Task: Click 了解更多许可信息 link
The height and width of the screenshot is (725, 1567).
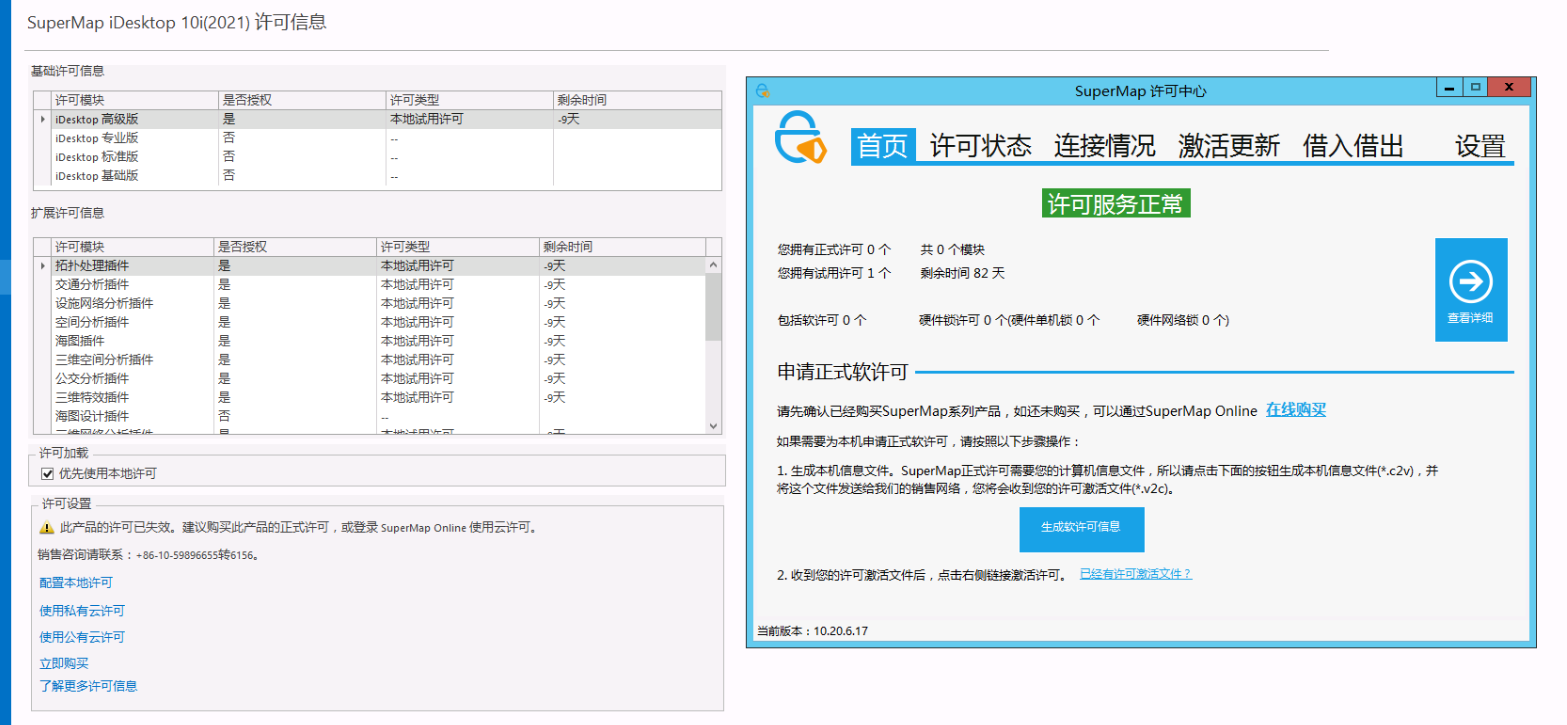Action: 88,686
